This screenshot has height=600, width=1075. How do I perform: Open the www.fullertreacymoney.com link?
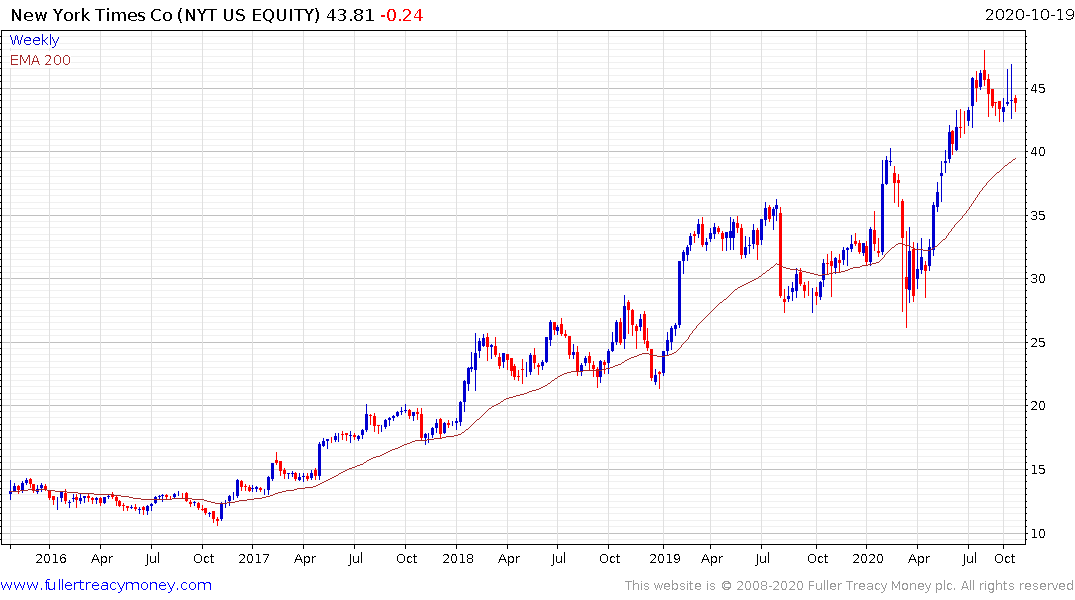coord(106,585)
